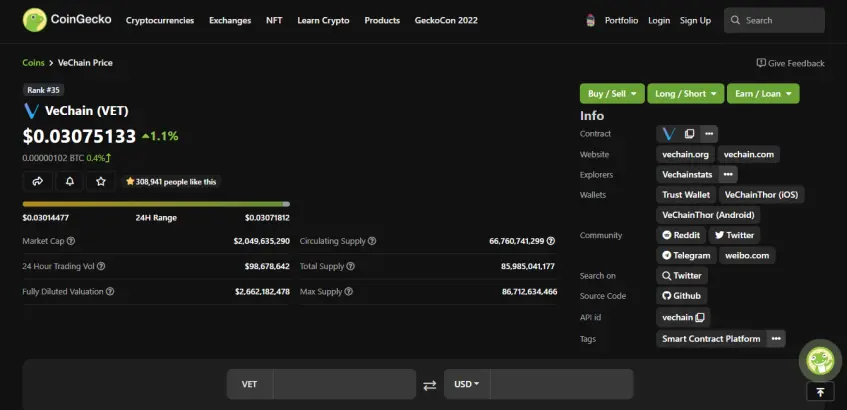
Task: Open the weibo.com community link
Action: coord(747,256)
